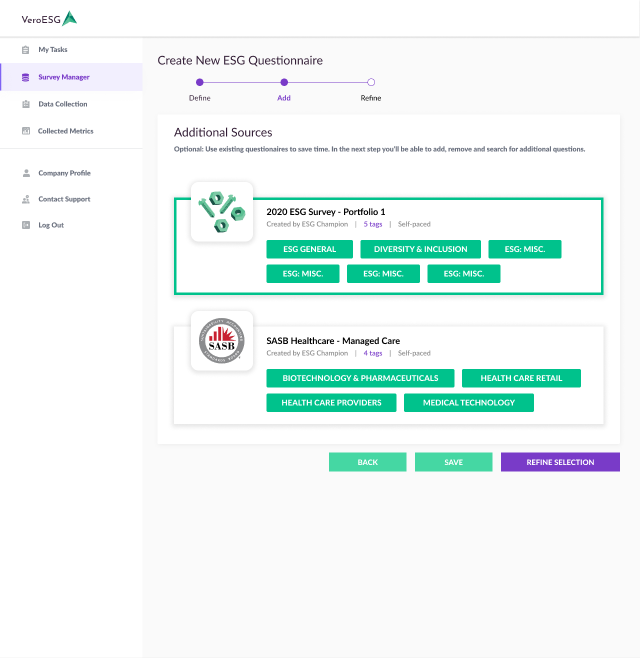The height and width of the screenshot is (658, 640).
Task: Click the Diversity & Inclusion tag
Action: (420, 249)
